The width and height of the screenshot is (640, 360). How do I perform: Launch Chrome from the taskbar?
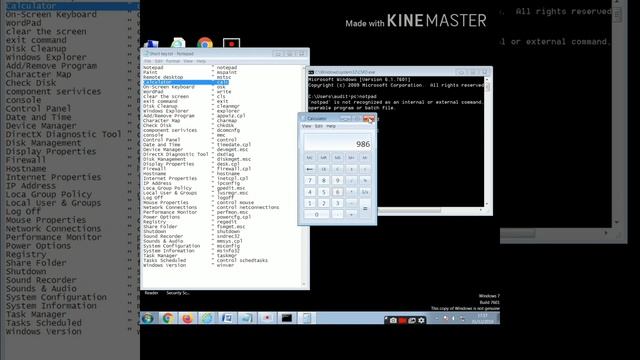tap(167, 318)
